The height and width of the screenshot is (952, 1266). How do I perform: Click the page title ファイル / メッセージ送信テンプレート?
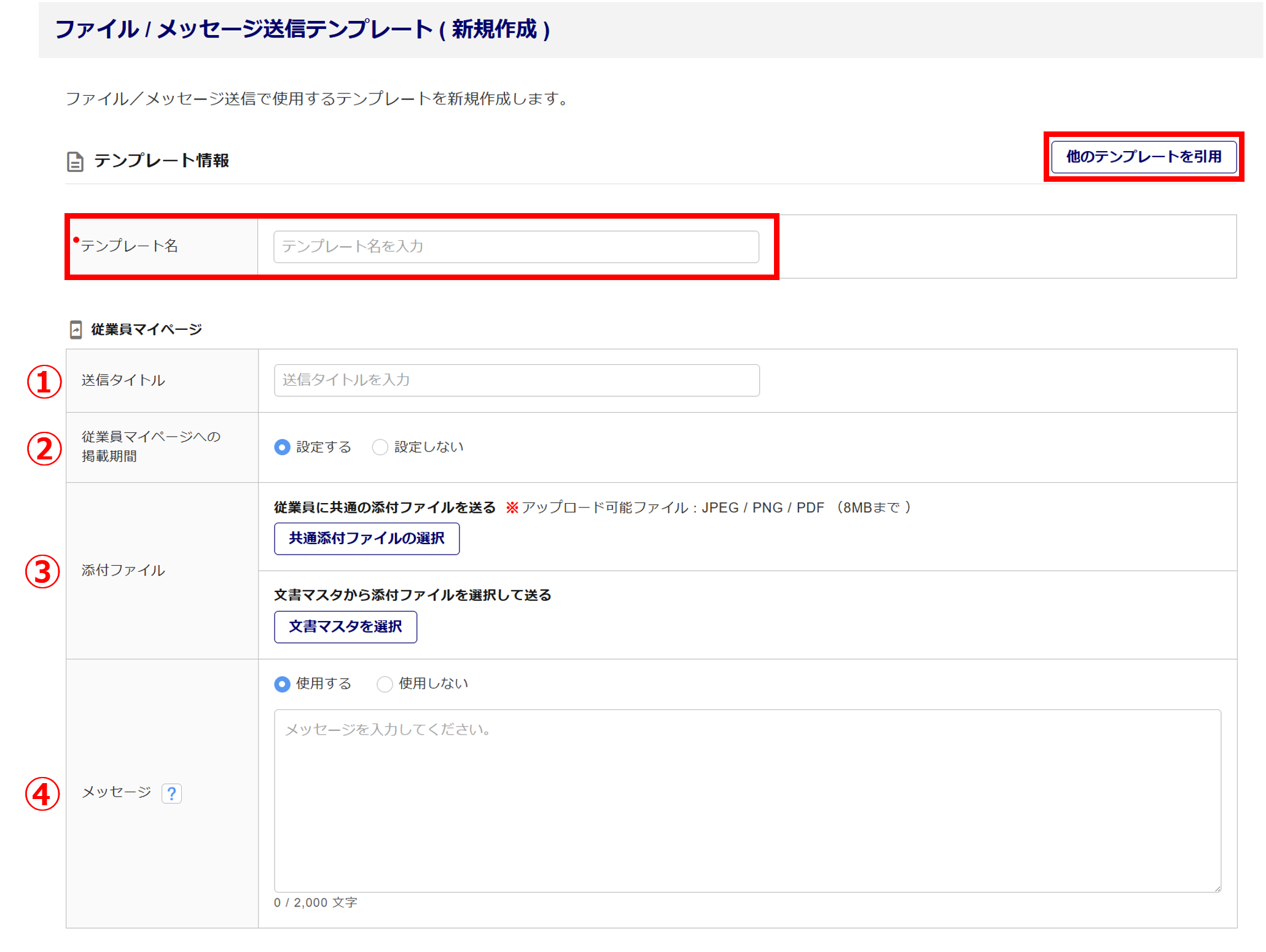click(302, 29)
